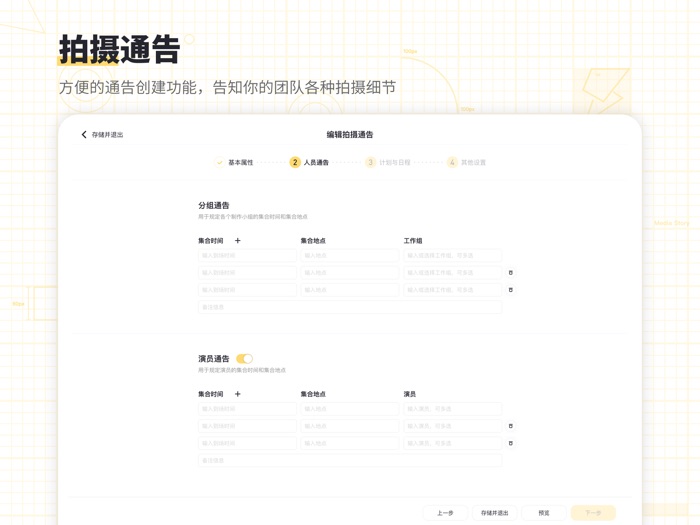Focus first-row 集合时间 field in 分组通告
This screenshot has width=700, height=525.
pyautogui.click(x=247, y=256)
